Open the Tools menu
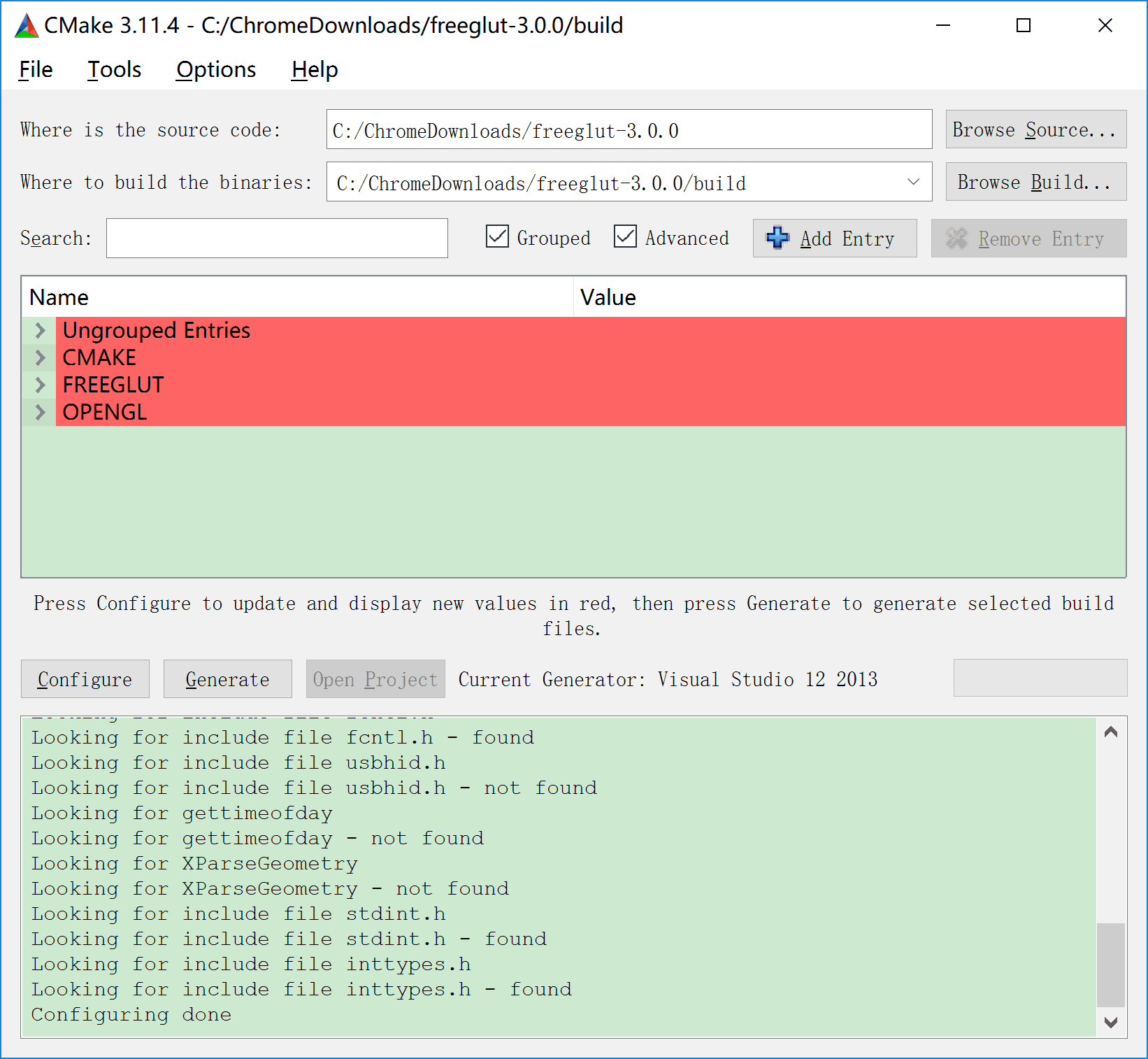Image resolution: width=1148 pixels, height=1059 pixels. [x=114, y=69]
